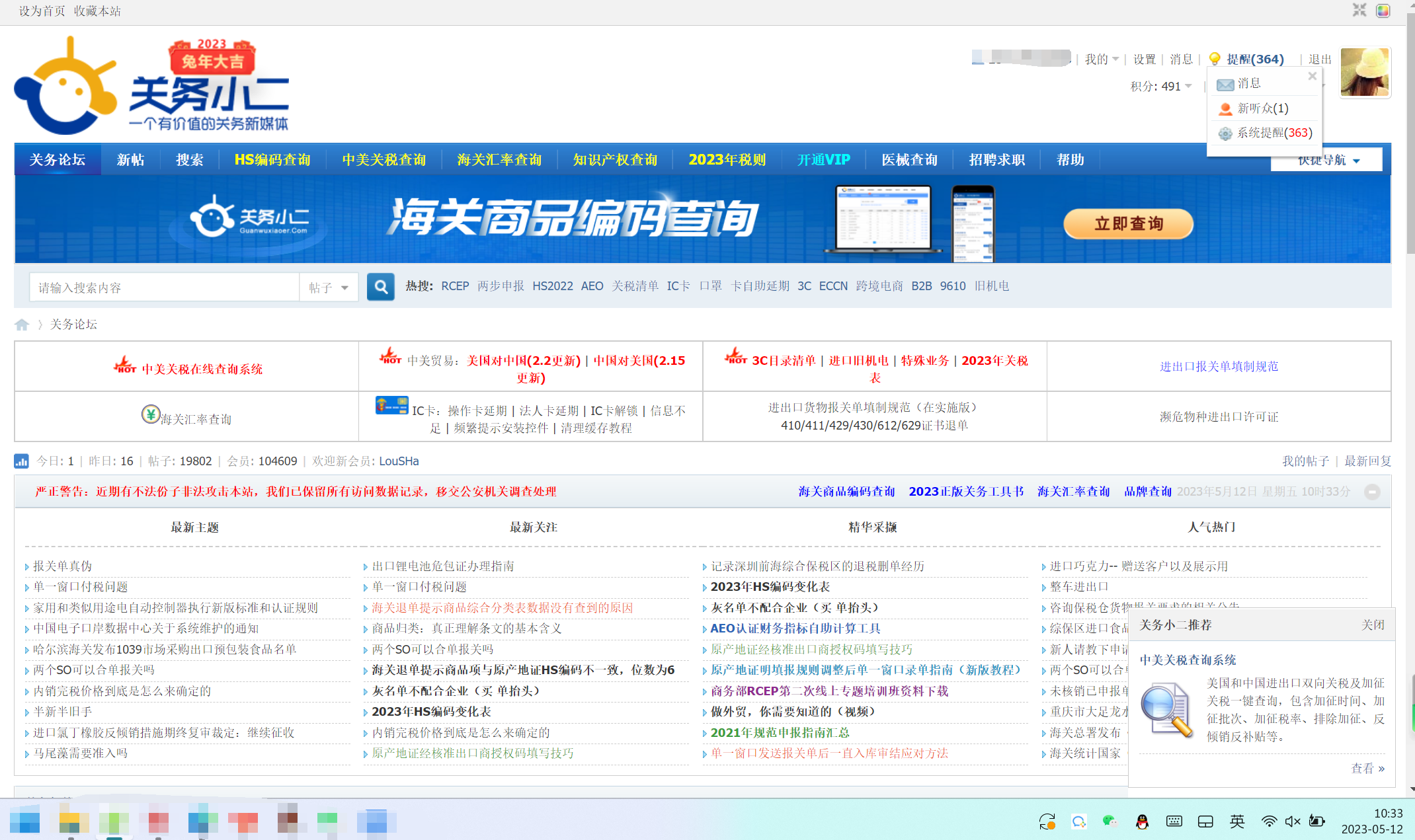Close the reminder popup with X
The image size is (1415, 840).
[1313, 76]
